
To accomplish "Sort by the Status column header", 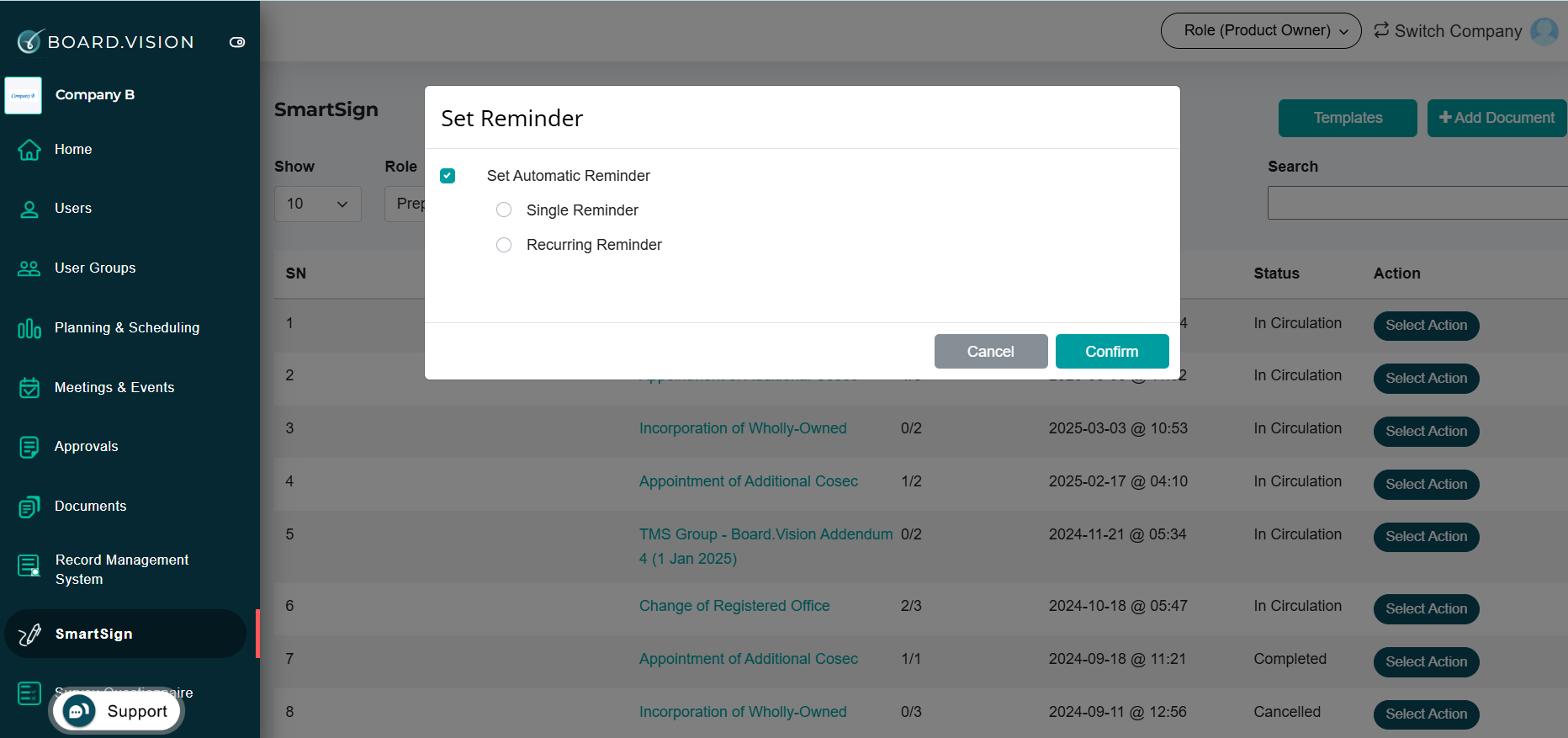I will (x=1276, y=273).
